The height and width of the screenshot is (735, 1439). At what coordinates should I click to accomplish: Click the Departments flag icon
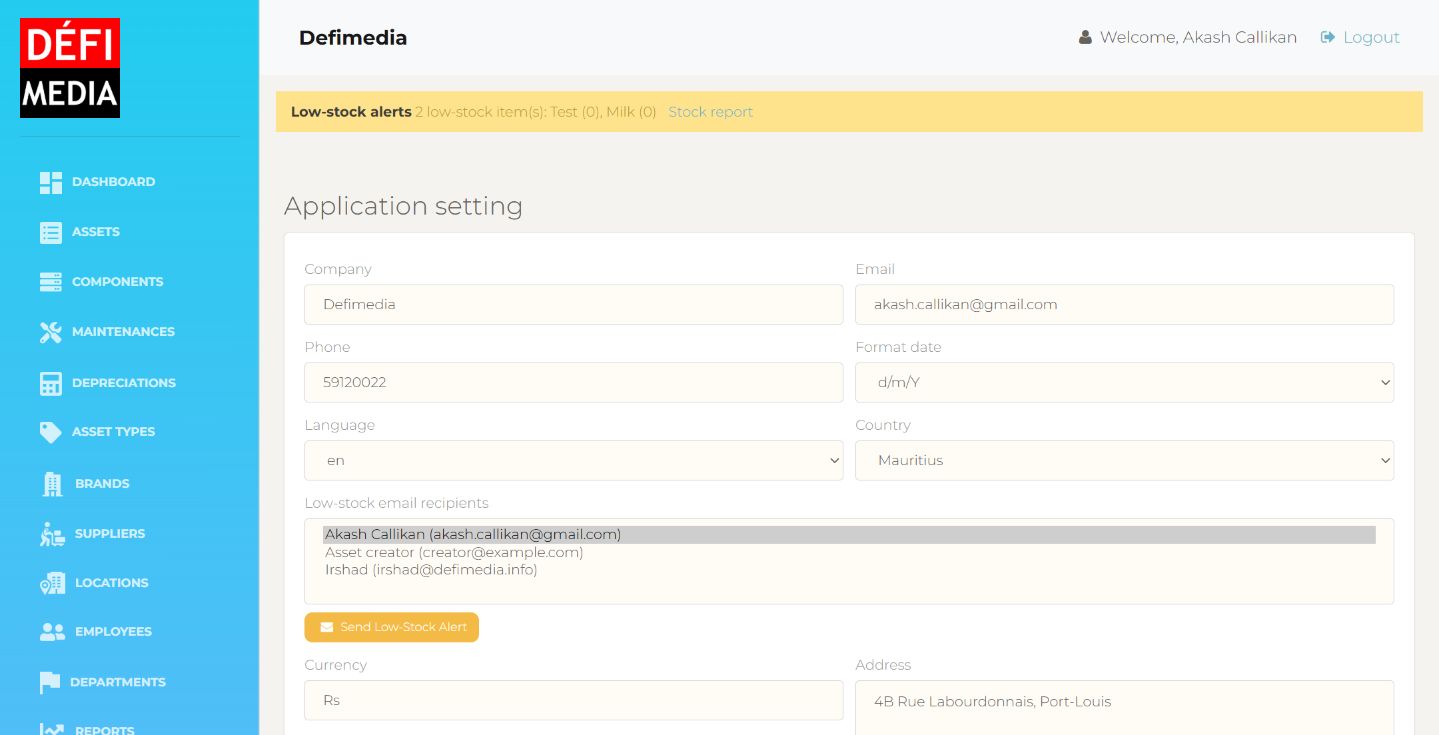(x=50, y=682)
